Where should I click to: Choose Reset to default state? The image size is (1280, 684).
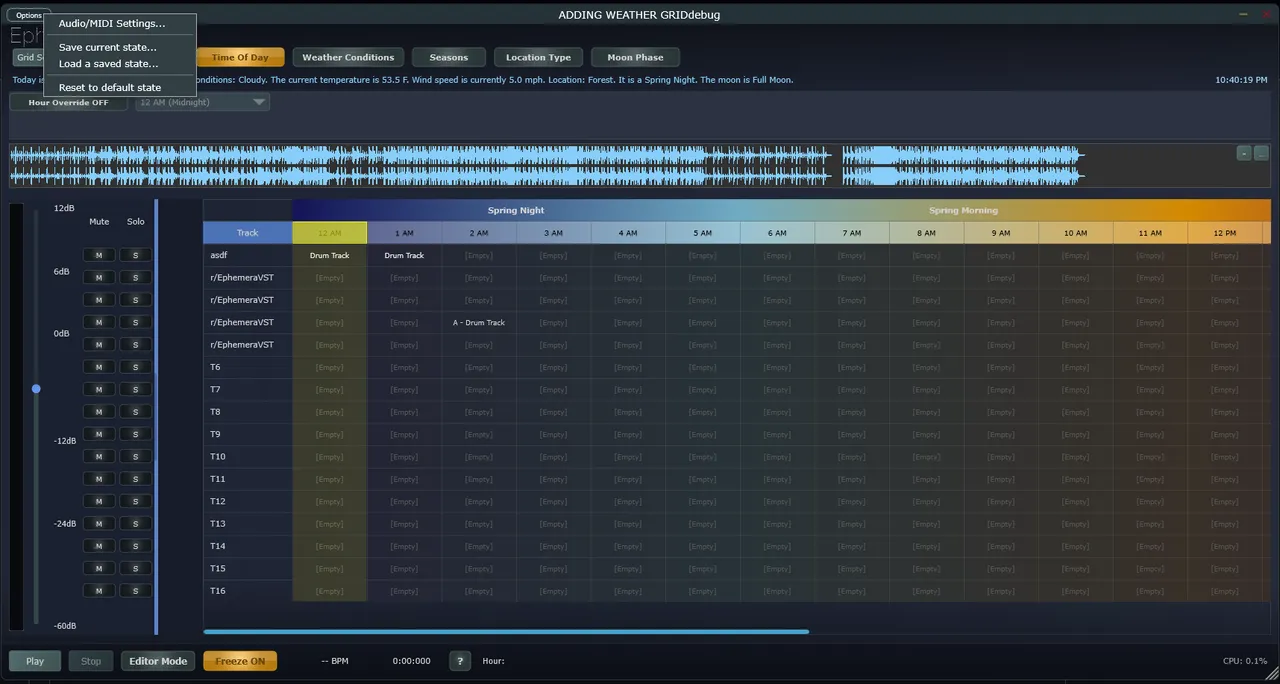(110, 88)
